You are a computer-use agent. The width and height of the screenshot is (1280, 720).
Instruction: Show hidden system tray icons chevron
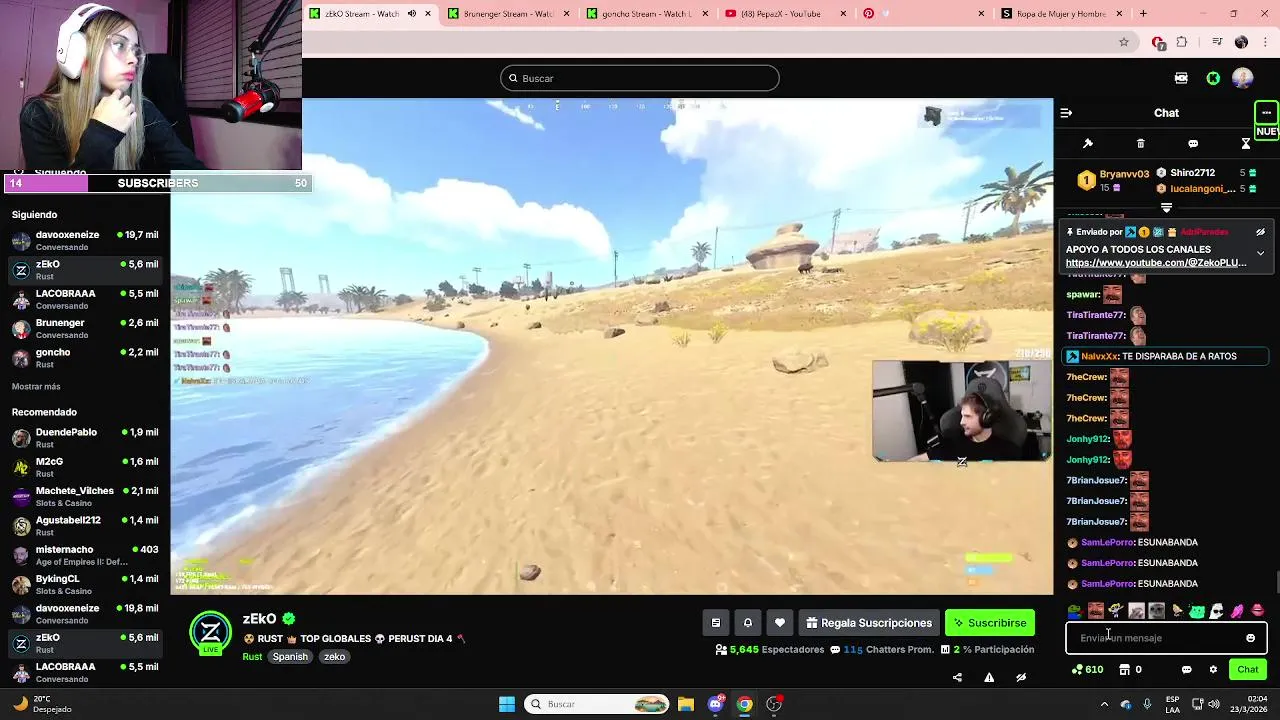click(x=1104, y=704)
